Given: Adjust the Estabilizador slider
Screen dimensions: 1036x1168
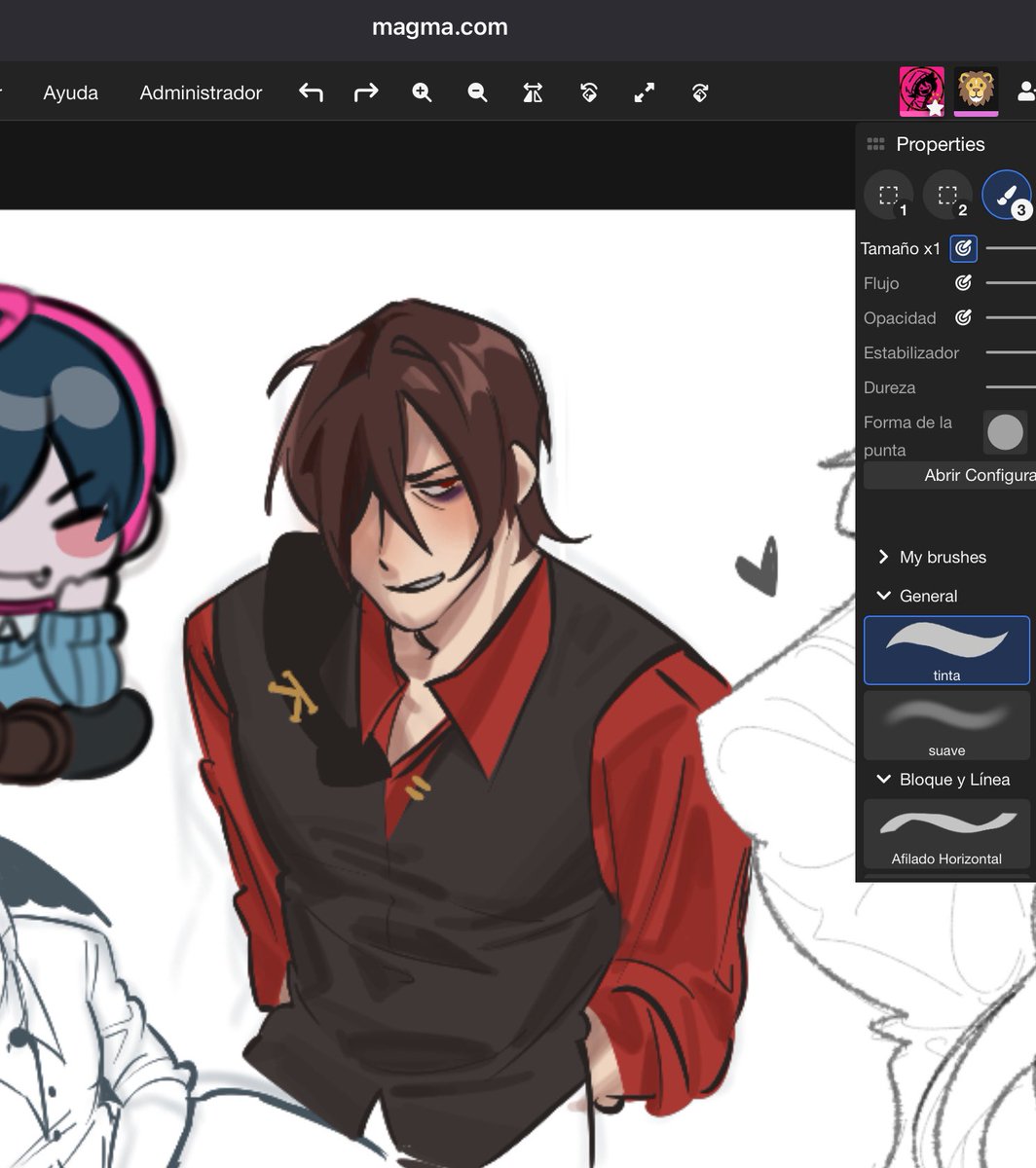Looking at the screenshot, I should click(1011, 352).
